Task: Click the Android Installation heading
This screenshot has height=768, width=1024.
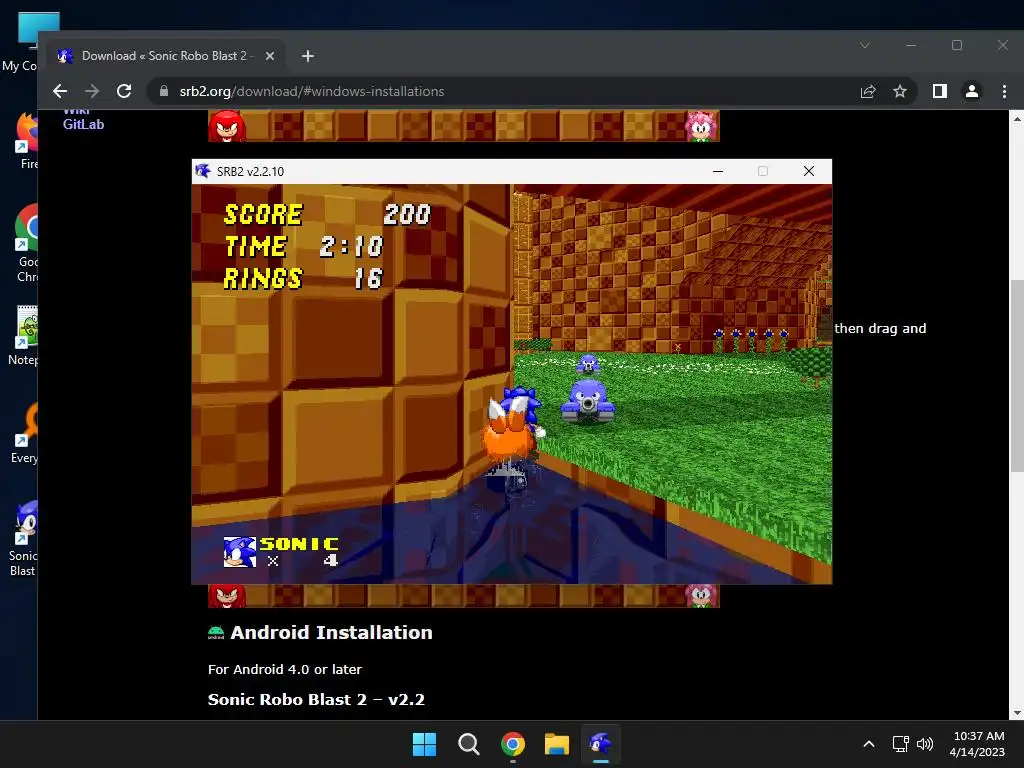Action: point(331,632)
